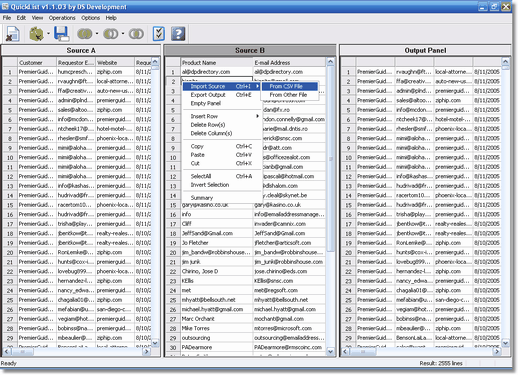This screenshot has width=518, height=375.
Task: Click the Customer column header in Source A
Action: click(37, 62)
